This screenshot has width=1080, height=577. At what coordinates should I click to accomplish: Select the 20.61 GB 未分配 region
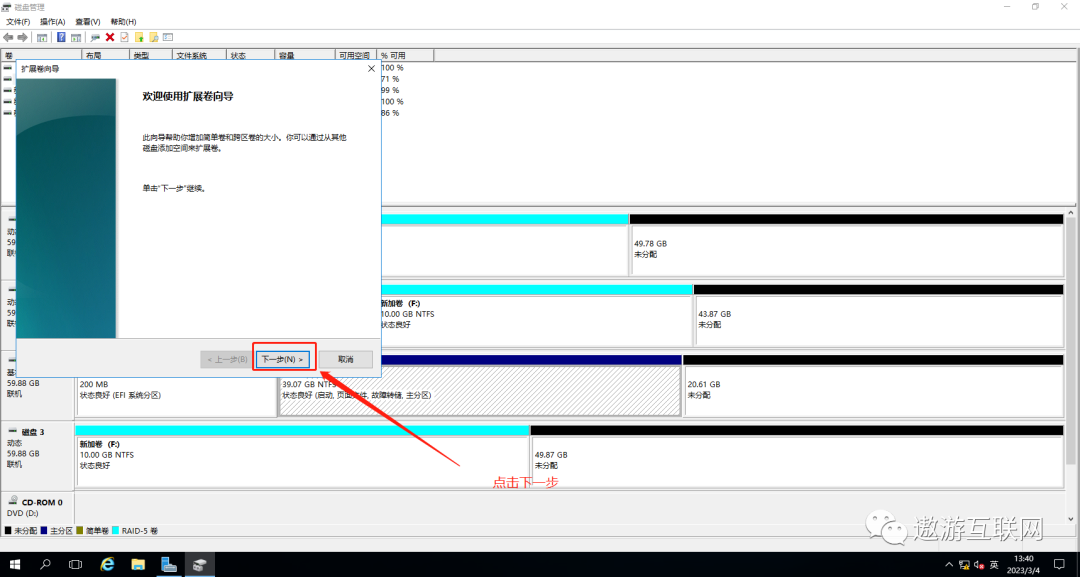point(873,390)
